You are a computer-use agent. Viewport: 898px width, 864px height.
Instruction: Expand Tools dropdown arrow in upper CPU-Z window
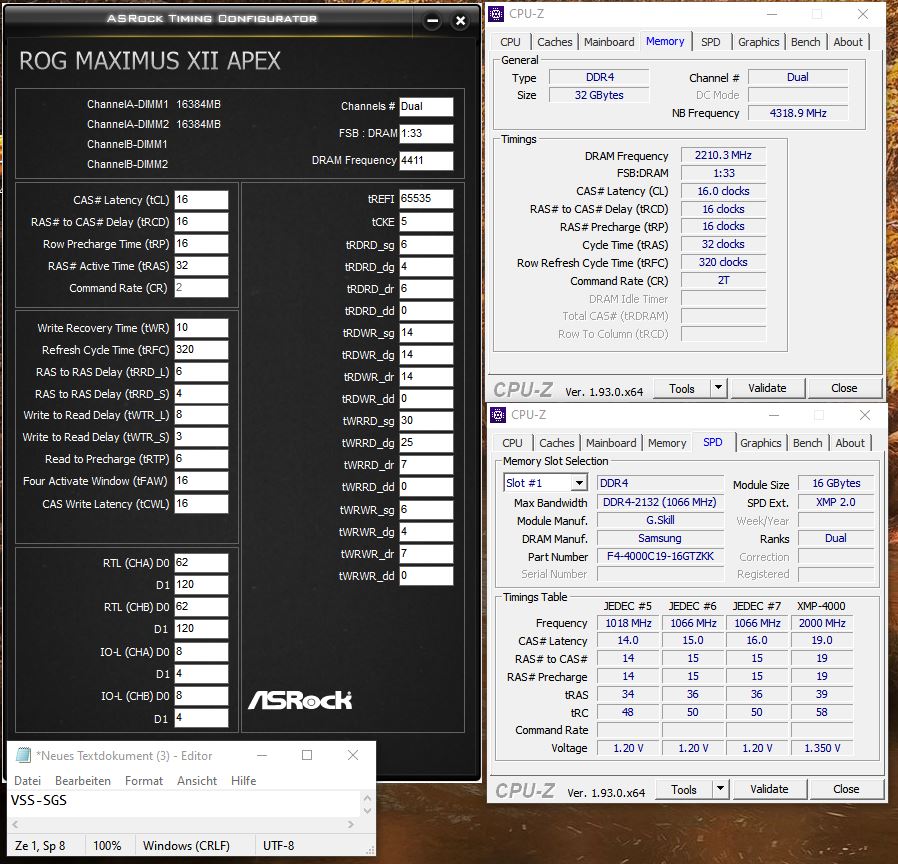tap(718, 388)
